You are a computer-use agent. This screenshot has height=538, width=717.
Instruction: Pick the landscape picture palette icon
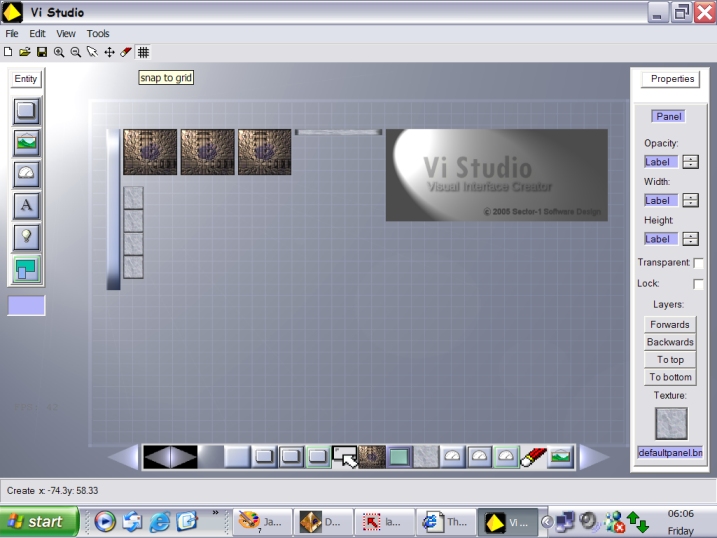point(560,457)
